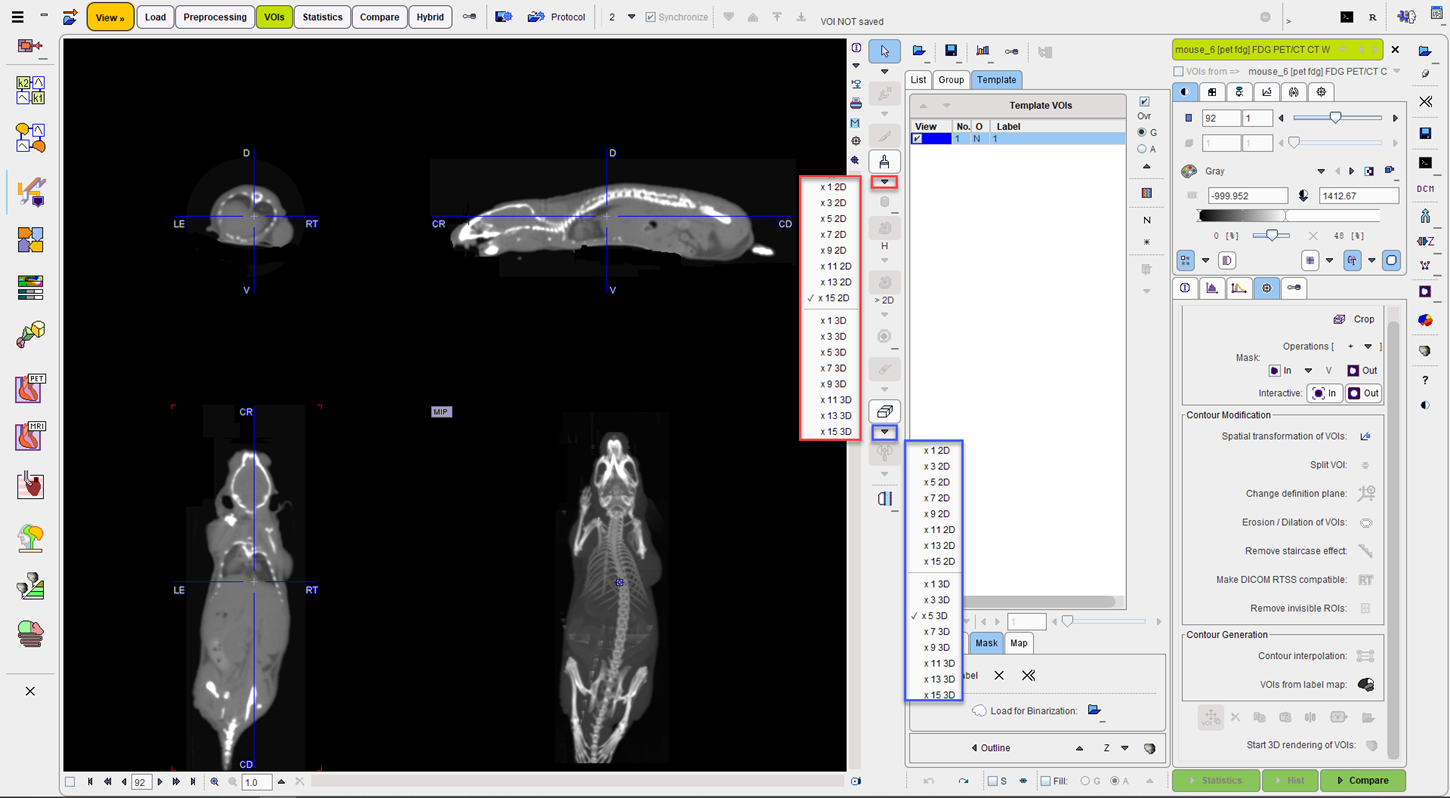Choose checked 'x 5 3D' menu entry
The width and height of the screenshot is (1450, 798).
931,616
